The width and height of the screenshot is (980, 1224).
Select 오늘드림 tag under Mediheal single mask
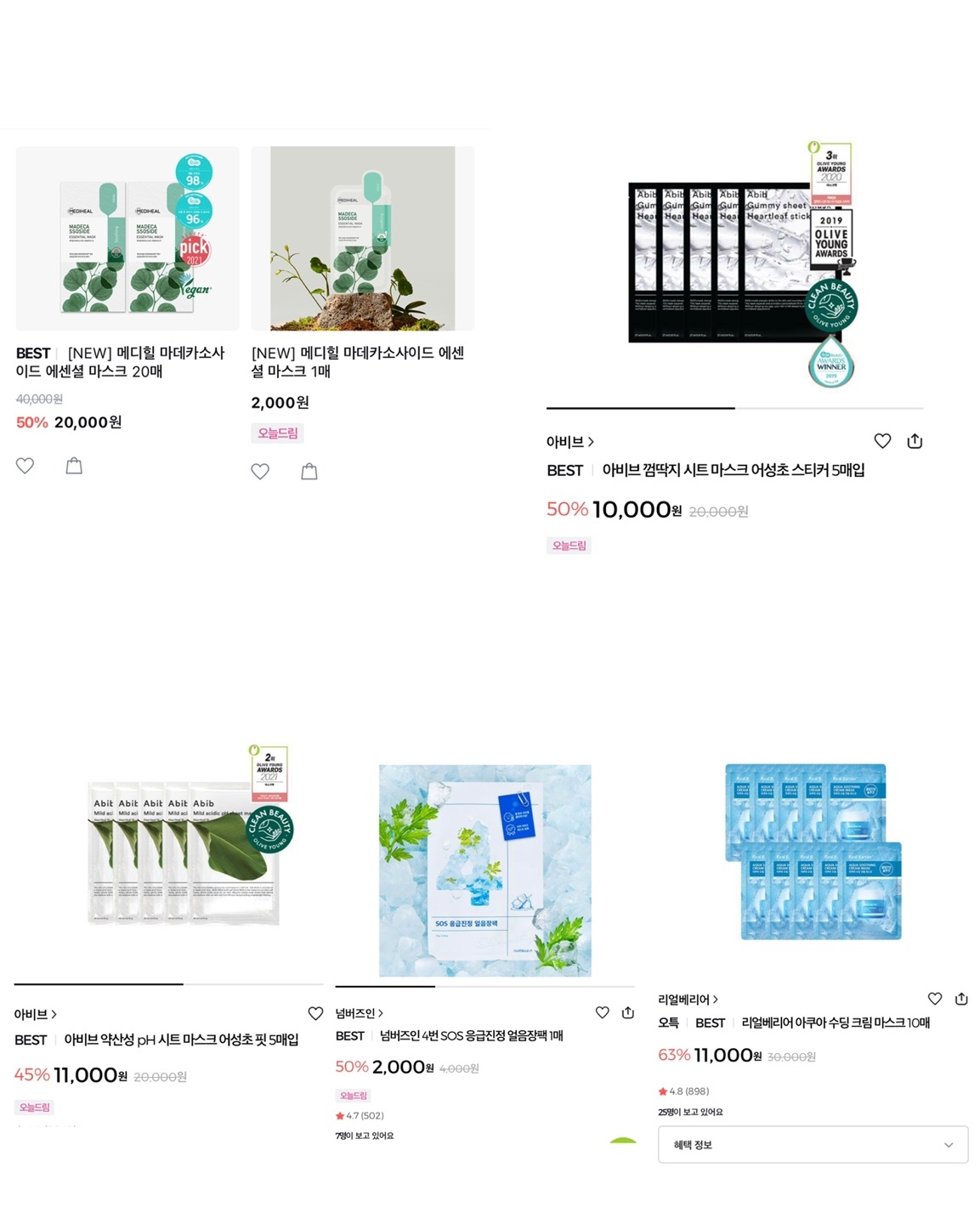pos(278,433)
